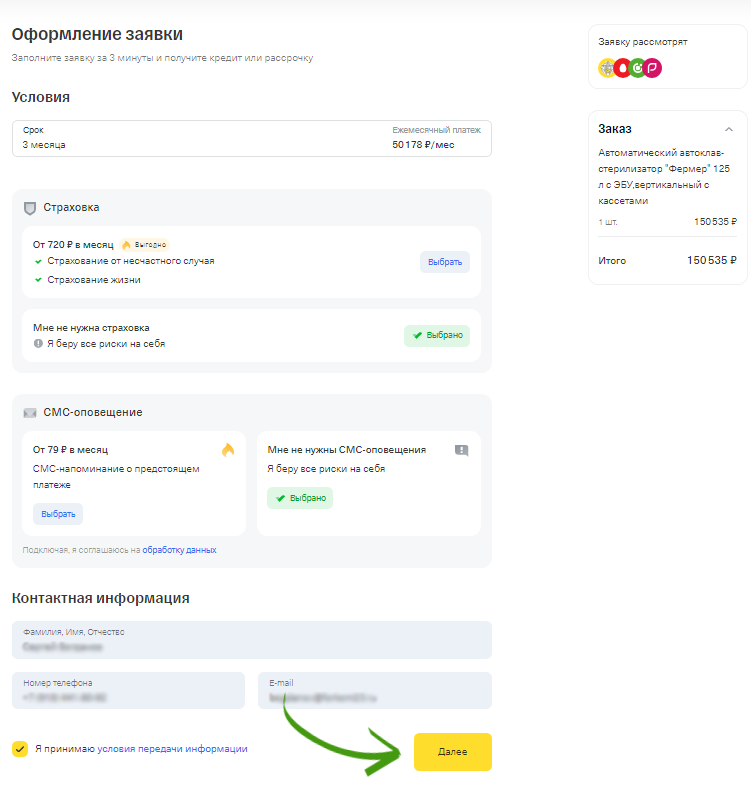Click the speech-bubble alert icon on the no-SMS card
Screen dimensions: 751x797
(461, 450)
